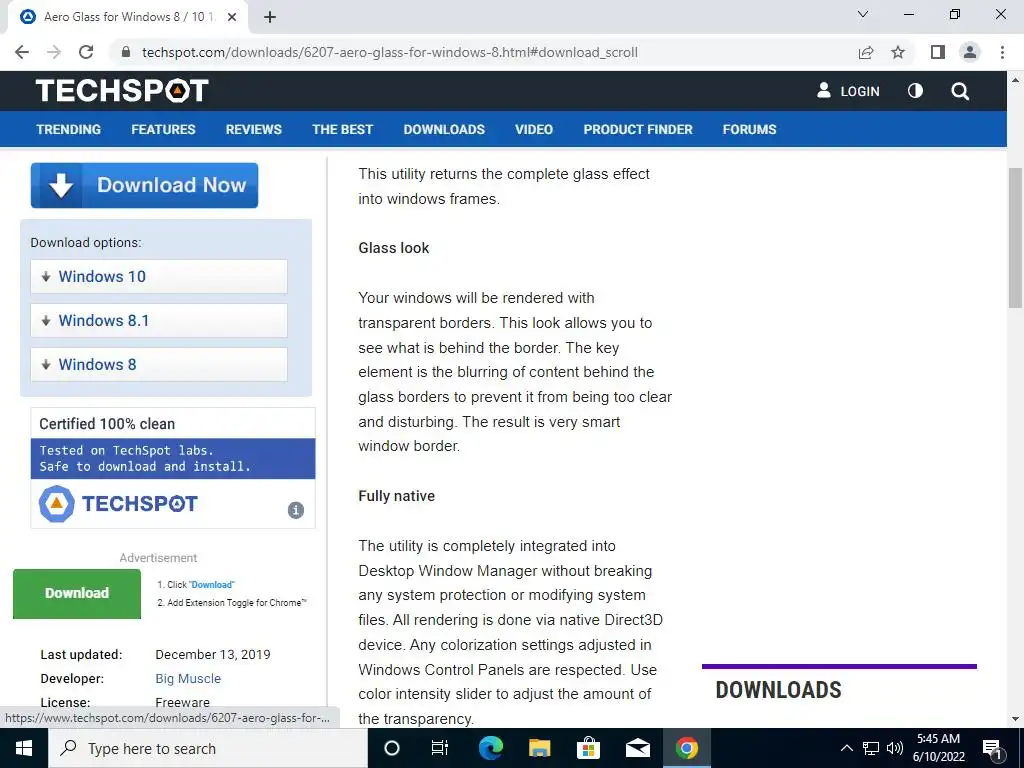The image size is (1024, 768).
Task: Click the TechSpot certified badge logo
Action: pyautogui.click(x=118, y=504)
